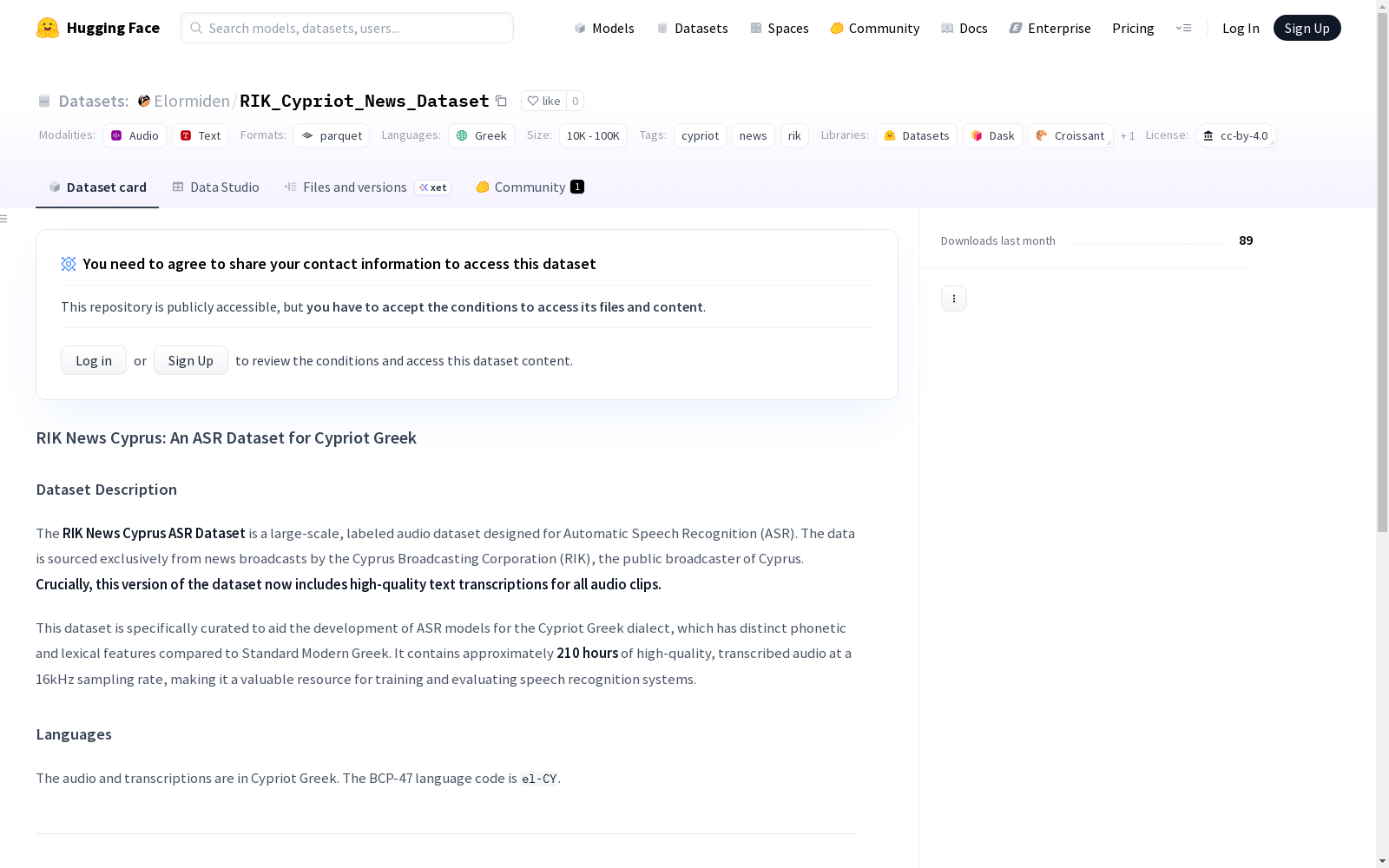Open the Community menu in top navigation
Viewport: 1389px width, 868px height.
875,28
